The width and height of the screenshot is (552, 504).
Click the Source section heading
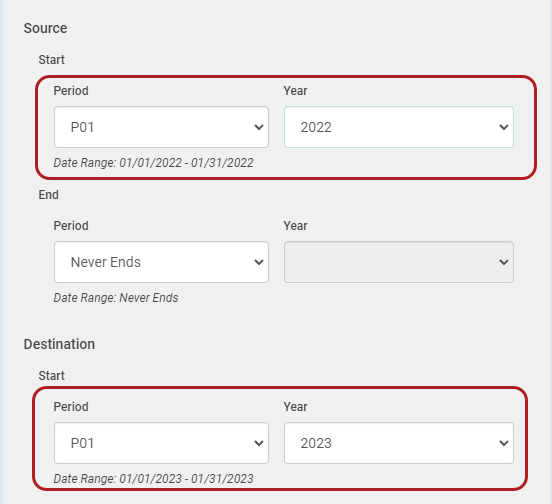(x=45, y=28)
